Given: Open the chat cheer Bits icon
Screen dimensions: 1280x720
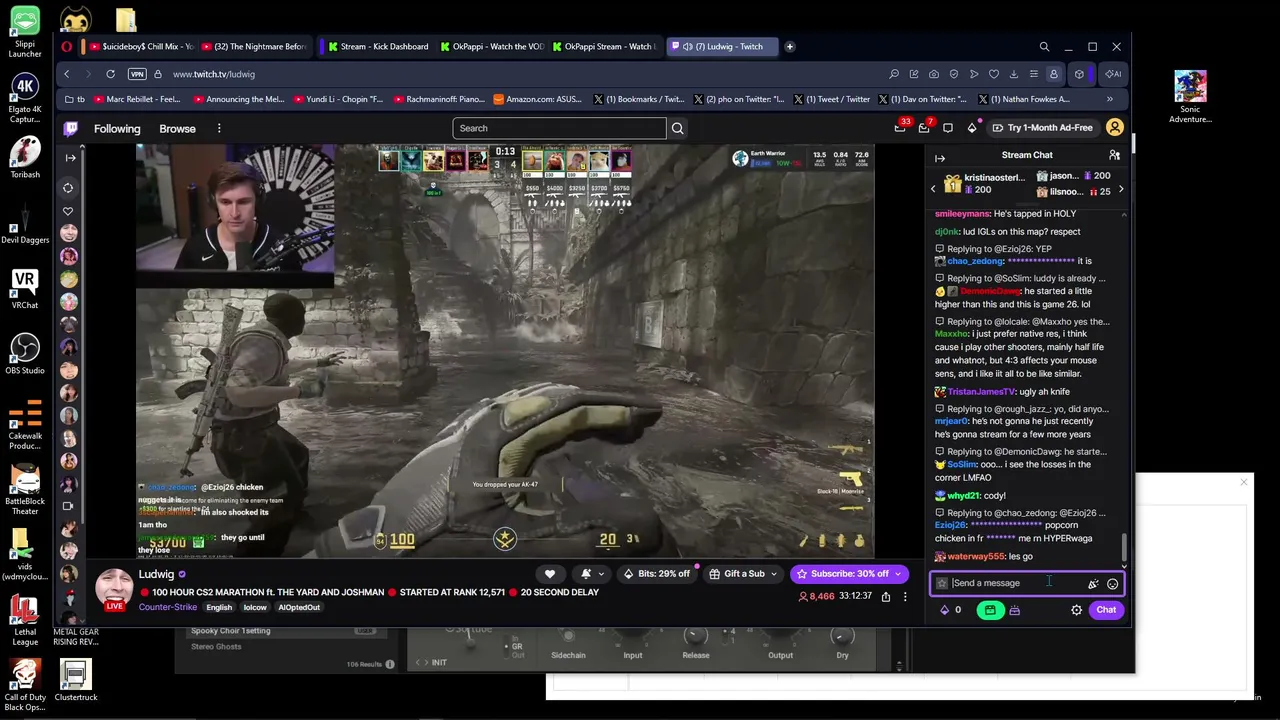Looking at the screenshot, I should click(x=1093, y=584).
